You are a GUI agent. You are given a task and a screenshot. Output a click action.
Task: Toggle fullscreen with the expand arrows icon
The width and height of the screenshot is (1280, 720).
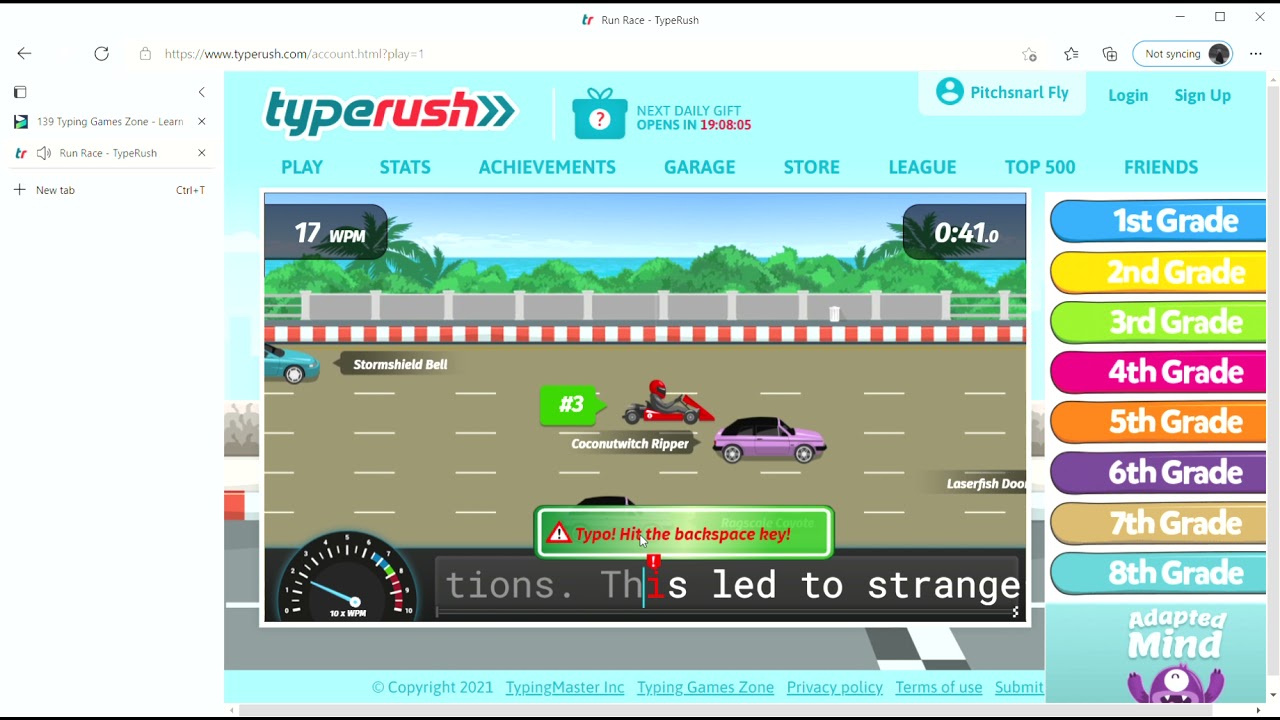click(1015, 612)
